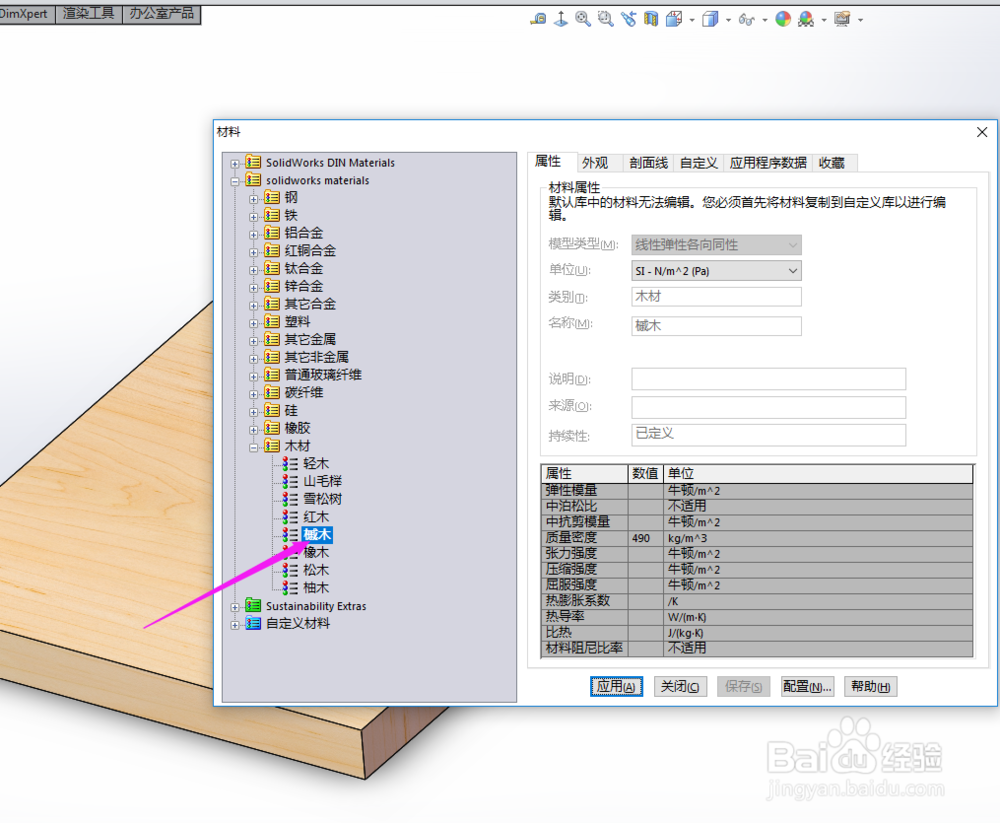Toggle Hide/Show Items glasses icon
Viewport: 1000px width, 823px height.
point(747,18)
